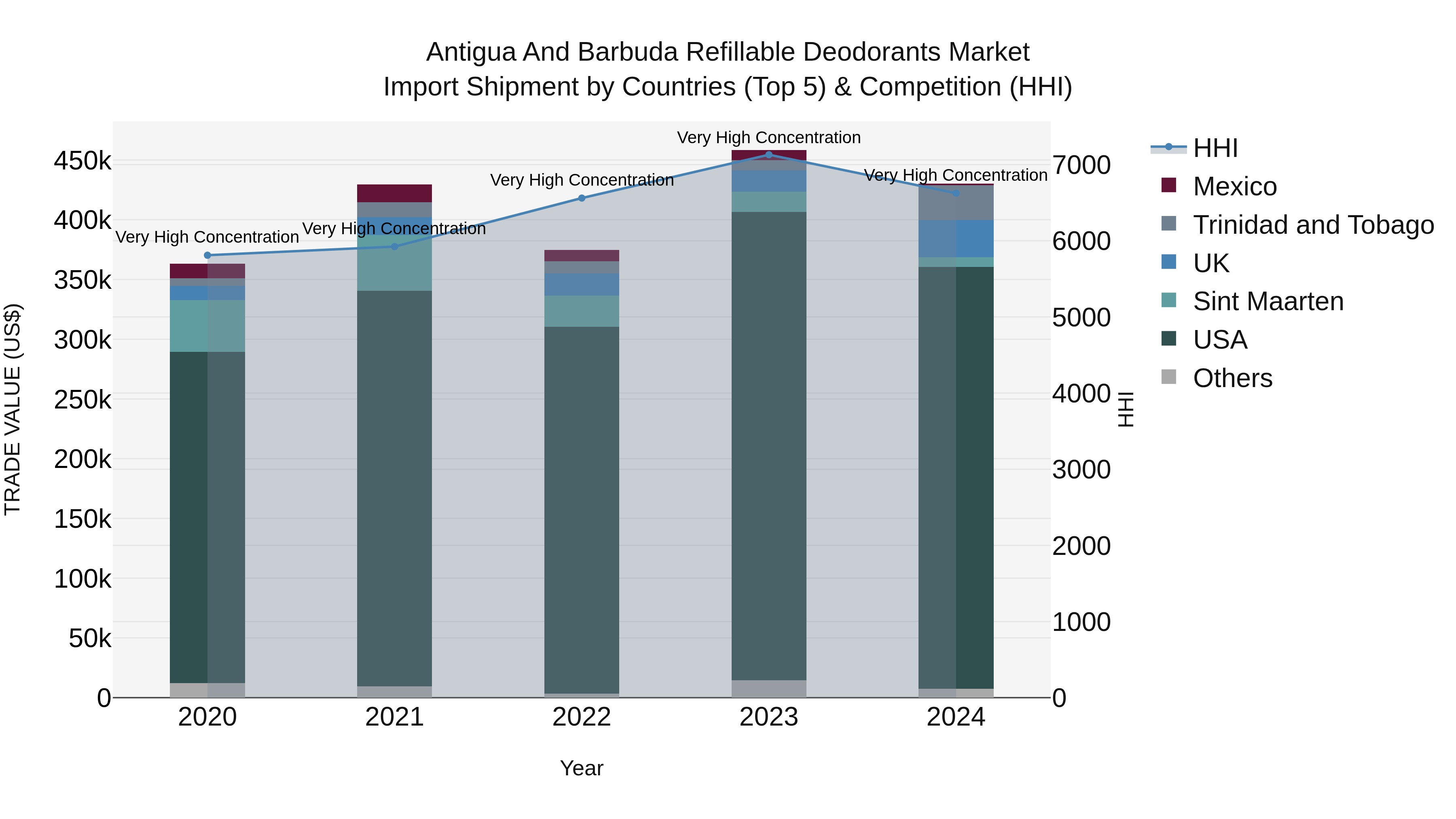Click the 2023 Others bar segment

(769, 689)
